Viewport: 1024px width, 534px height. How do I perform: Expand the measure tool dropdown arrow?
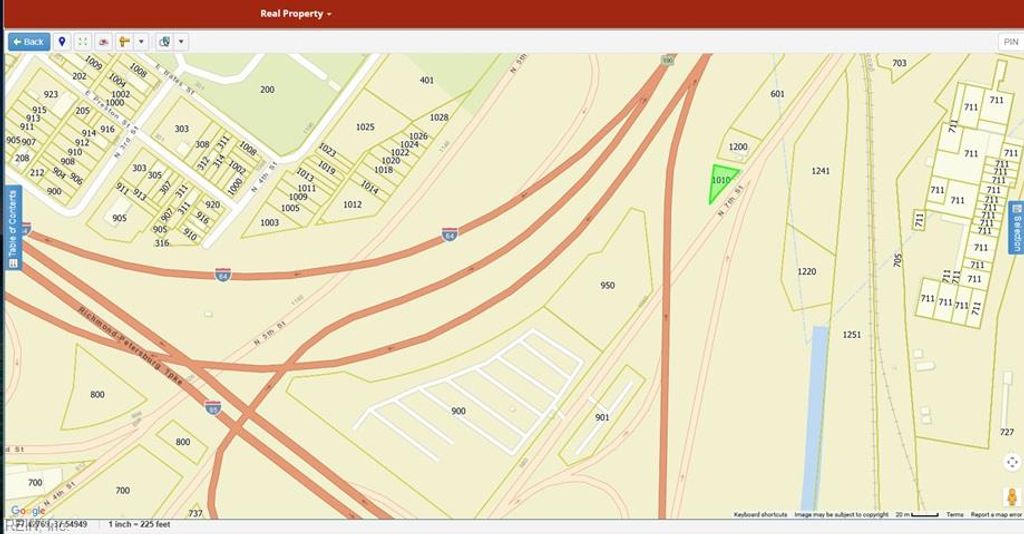click(x=141, y=42)
